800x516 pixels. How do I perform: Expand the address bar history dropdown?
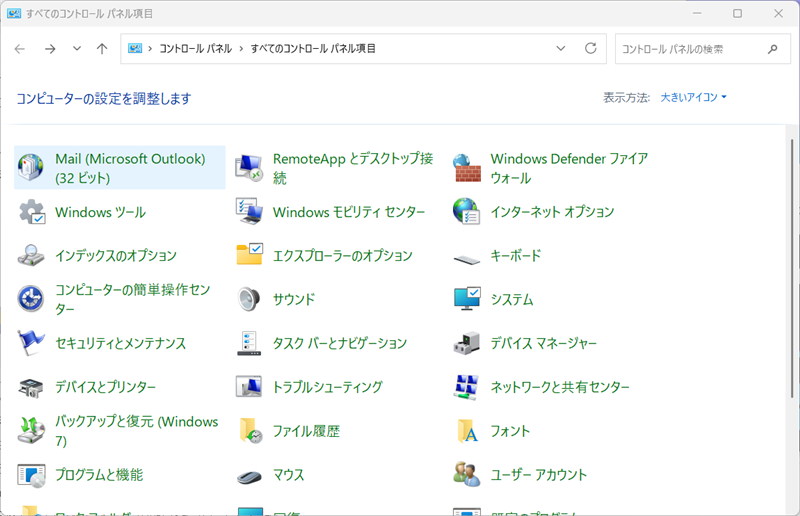pos(561,48)
